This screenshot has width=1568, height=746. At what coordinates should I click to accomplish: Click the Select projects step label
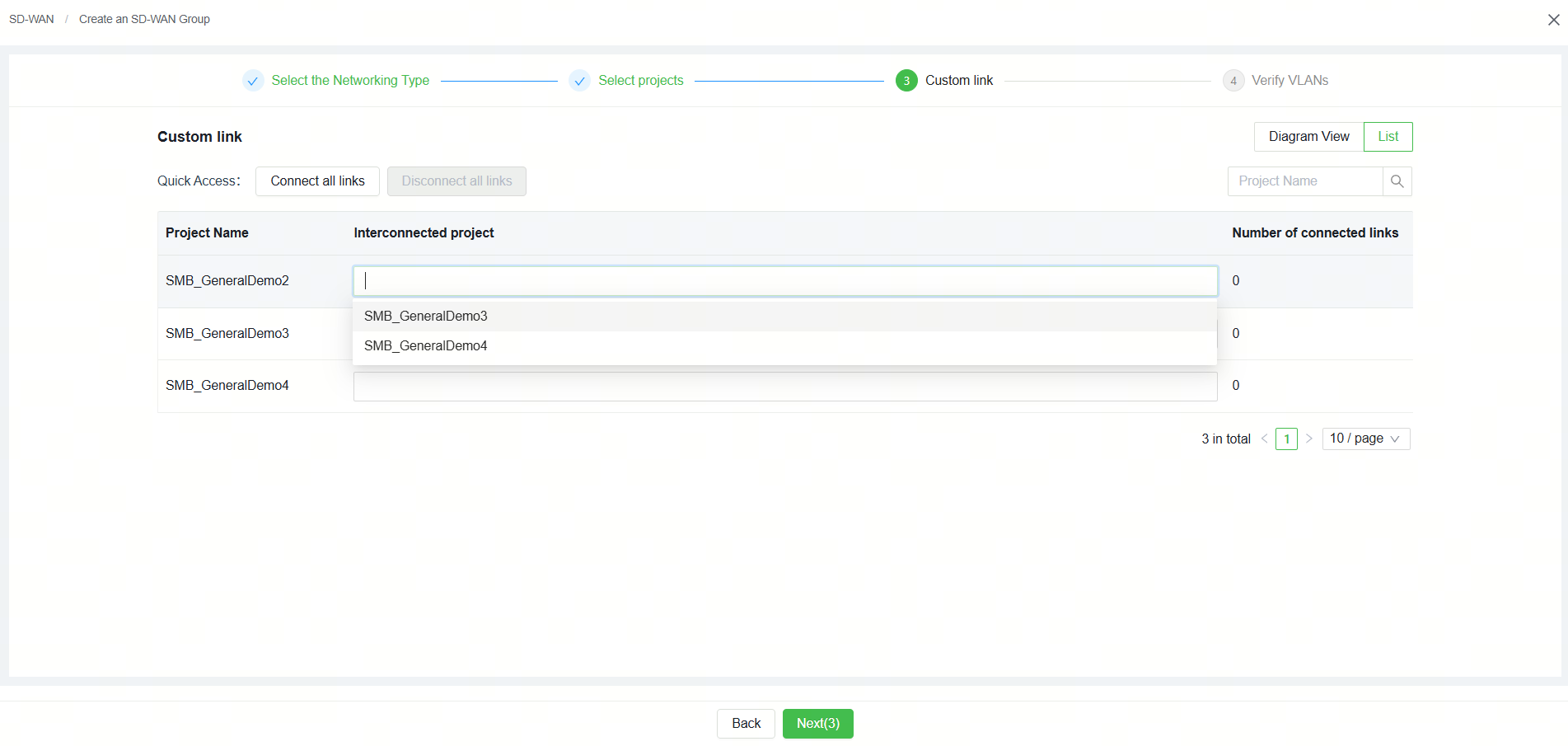point(640,81)
